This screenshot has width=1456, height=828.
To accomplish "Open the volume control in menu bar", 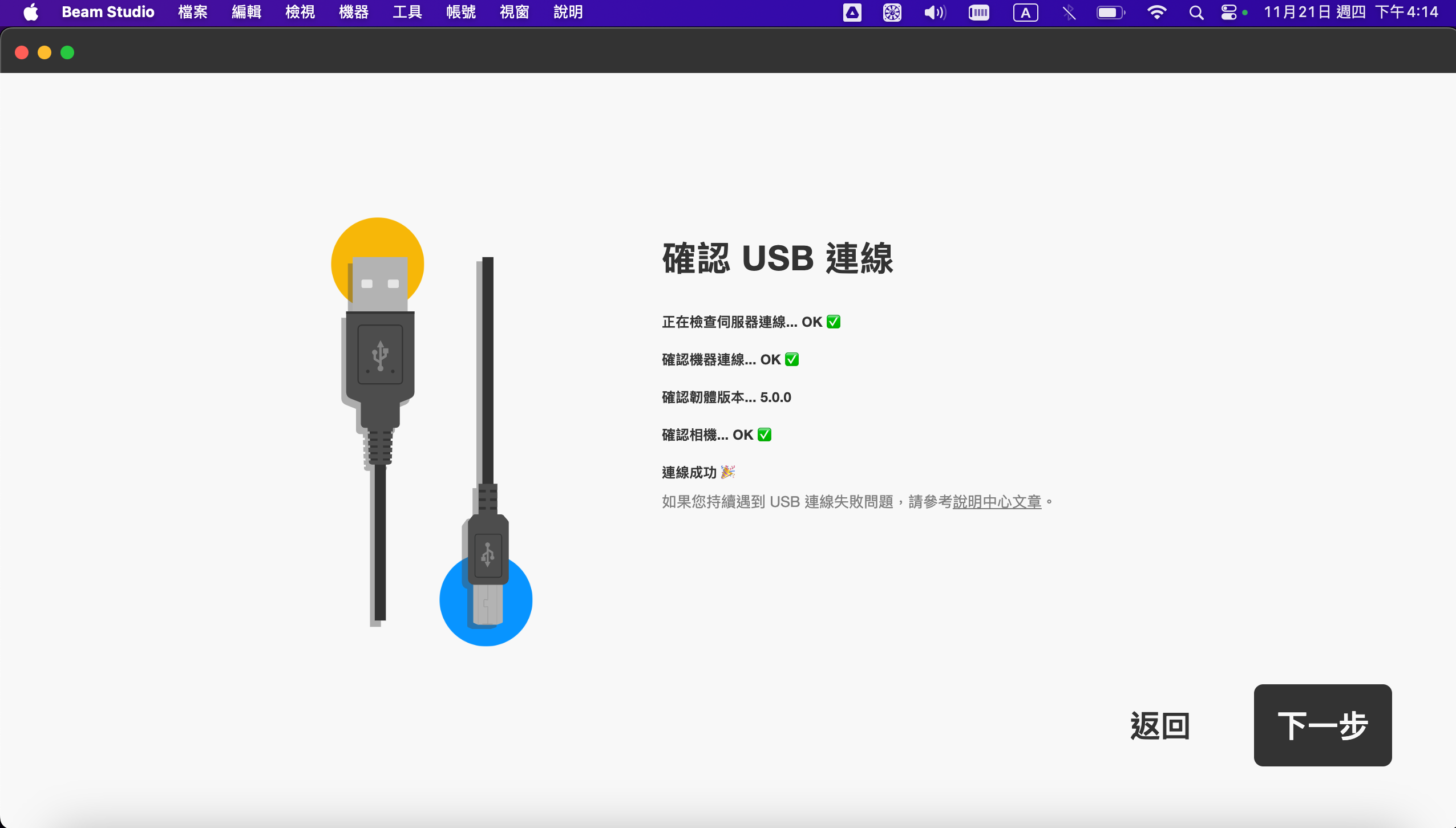I will pos(935,13).
